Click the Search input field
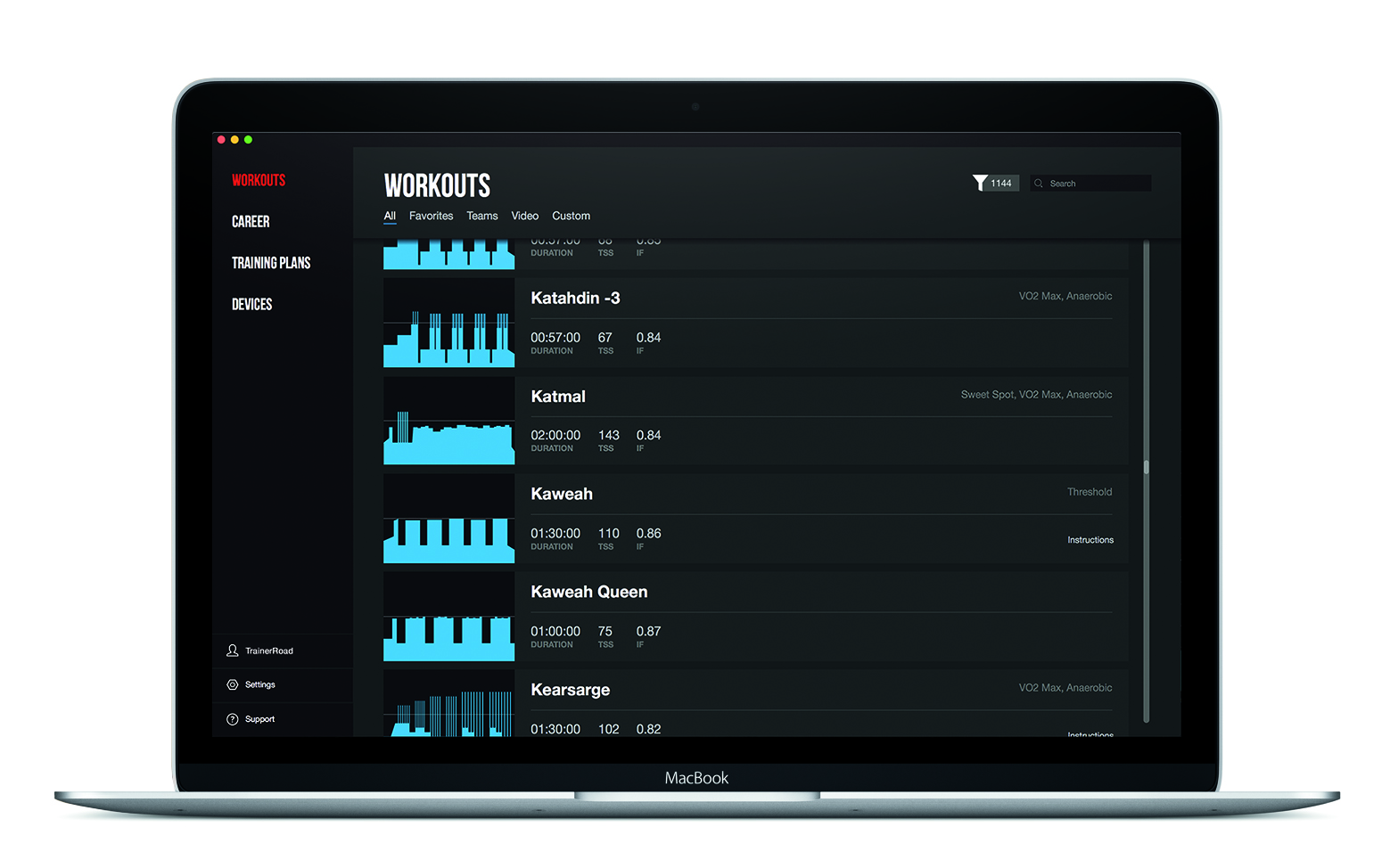The height and width of the screenshot is (868, 1390). tap(1090, 184)
